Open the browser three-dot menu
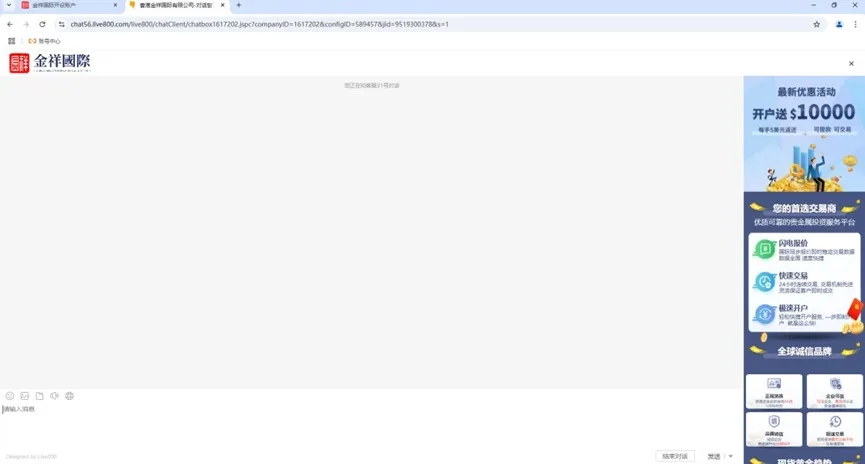The image size is (865, 464). (x=856, y=24)
